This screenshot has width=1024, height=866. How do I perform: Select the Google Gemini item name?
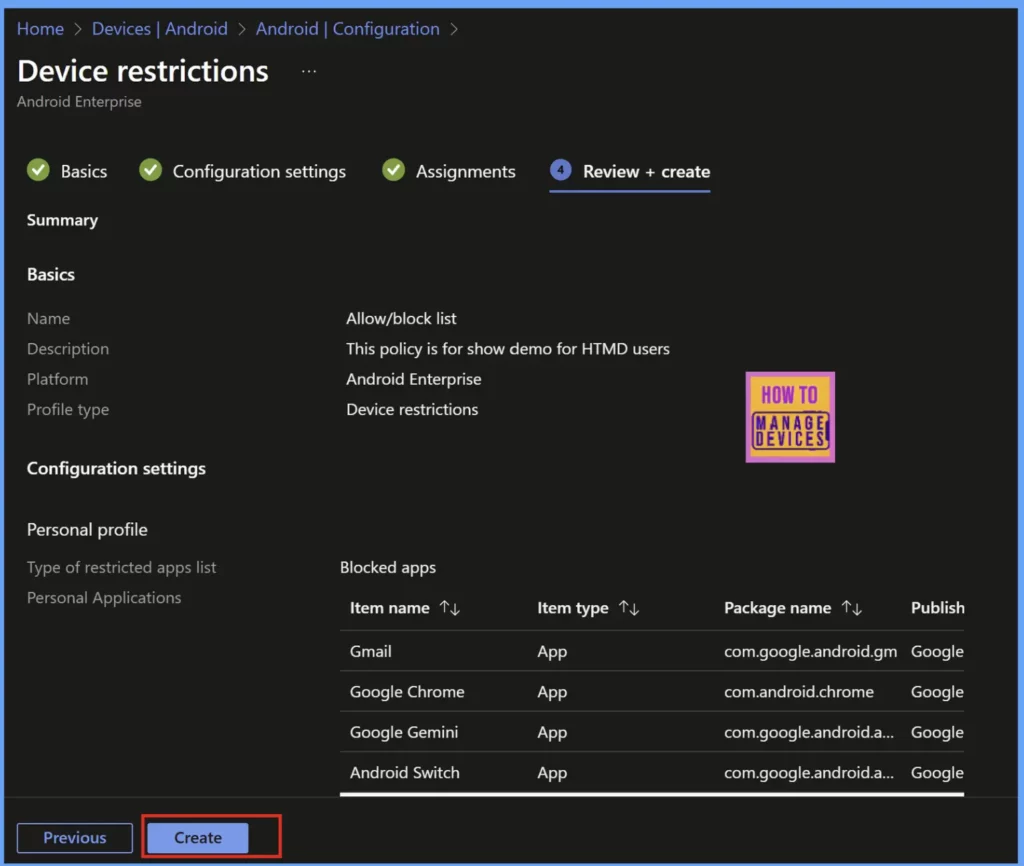tap(404, 732)
